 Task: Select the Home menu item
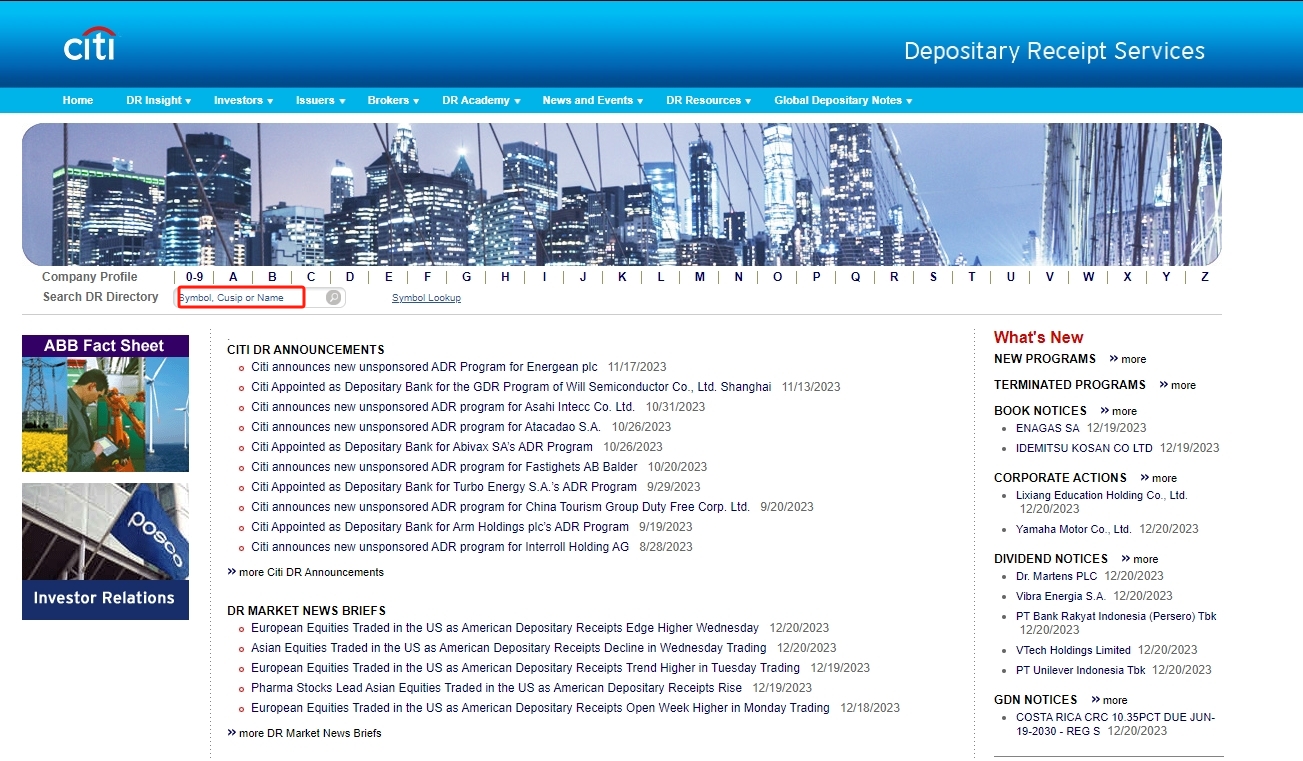click(x=77, y=100)
